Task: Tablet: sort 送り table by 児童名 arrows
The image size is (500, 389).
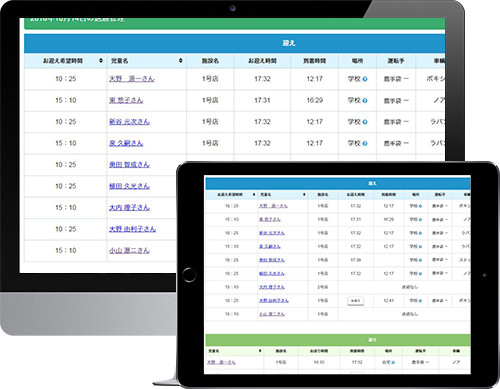Action: tap(260, 351)
